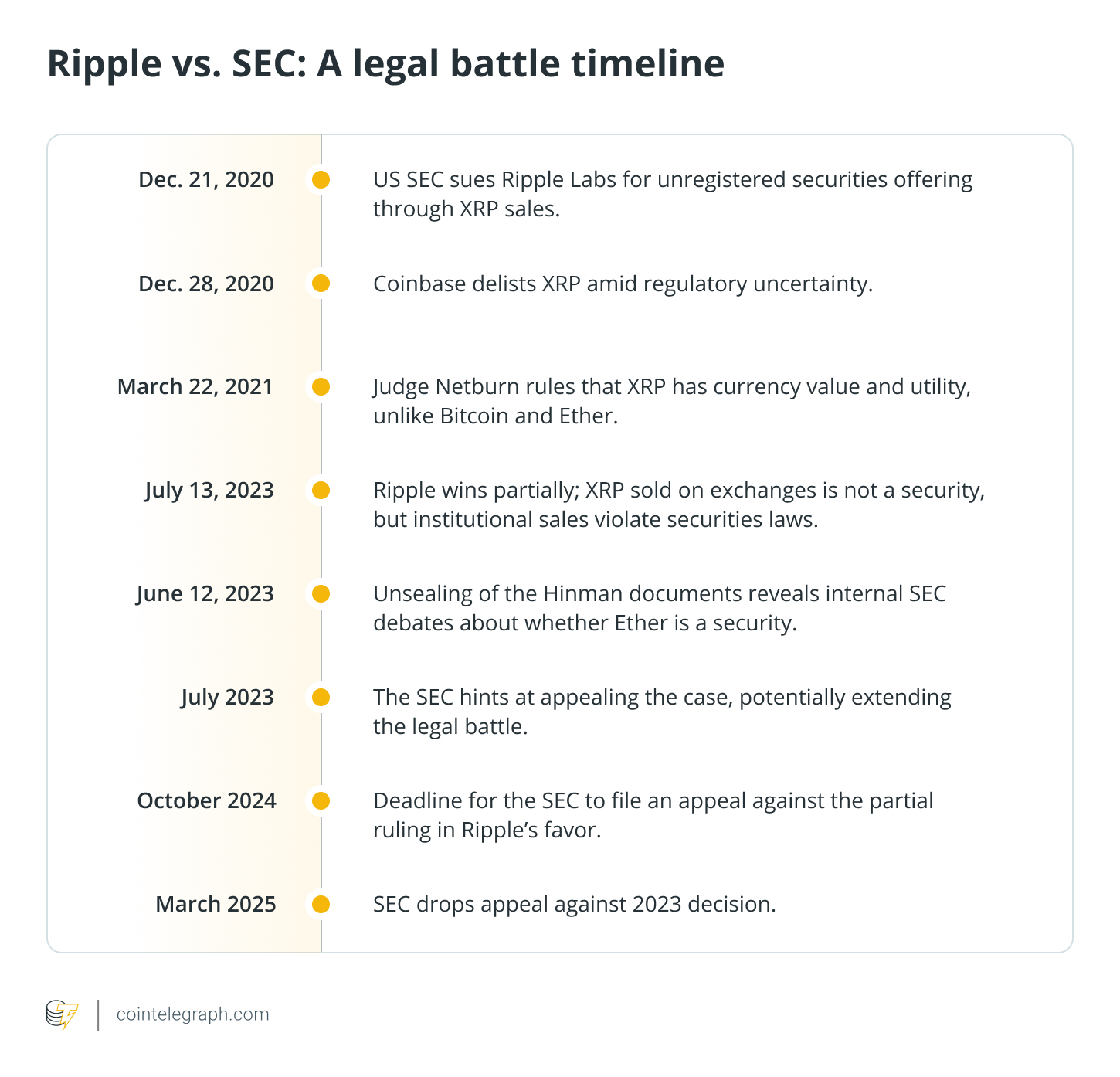Click the March 22, 2021 timeline dot
The width and height of the screenshot is (1120, 1077).
point(321,386)
